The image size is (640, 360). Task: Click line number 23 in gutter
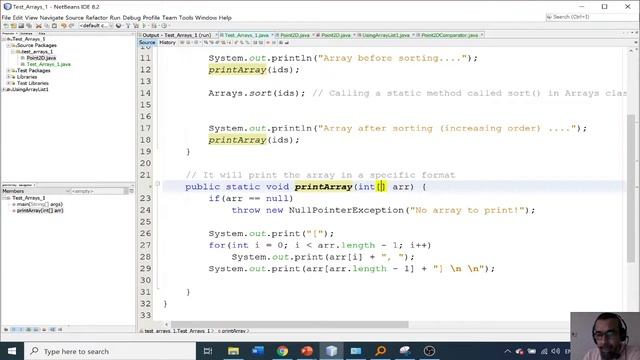[x=145, y=198]
